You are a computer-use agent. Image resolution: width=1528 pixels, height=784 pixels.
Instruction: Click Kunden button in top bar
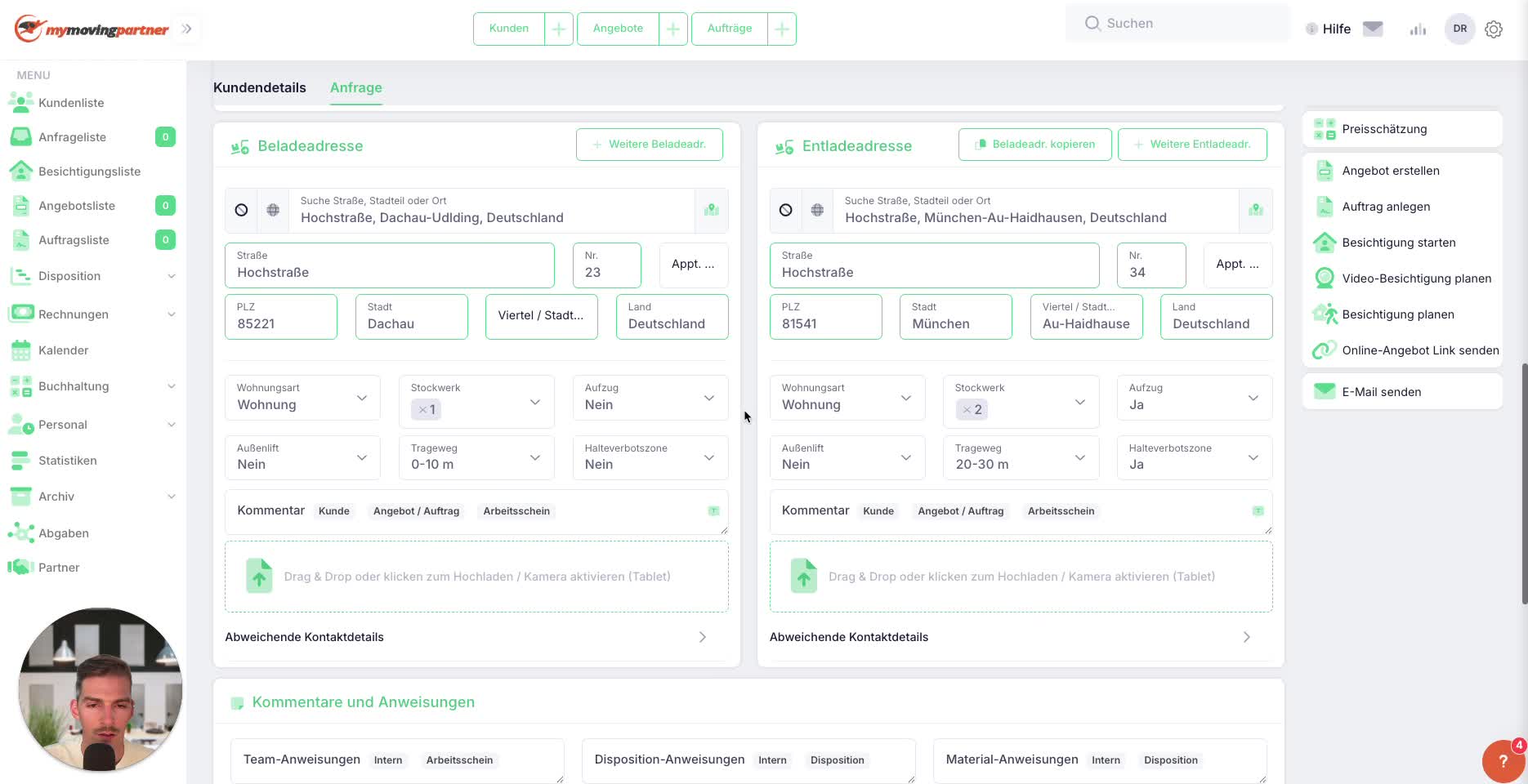click(x=509, y=29)
